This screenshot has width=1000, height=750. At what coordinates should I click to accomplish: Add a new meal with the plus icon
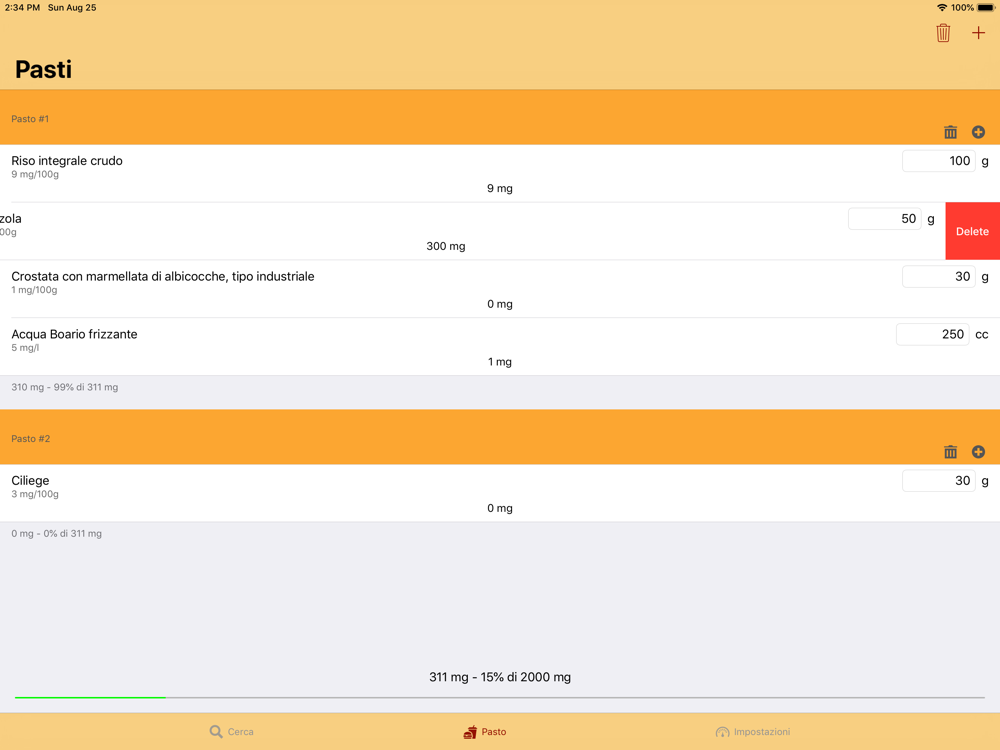tap(978, 33)
